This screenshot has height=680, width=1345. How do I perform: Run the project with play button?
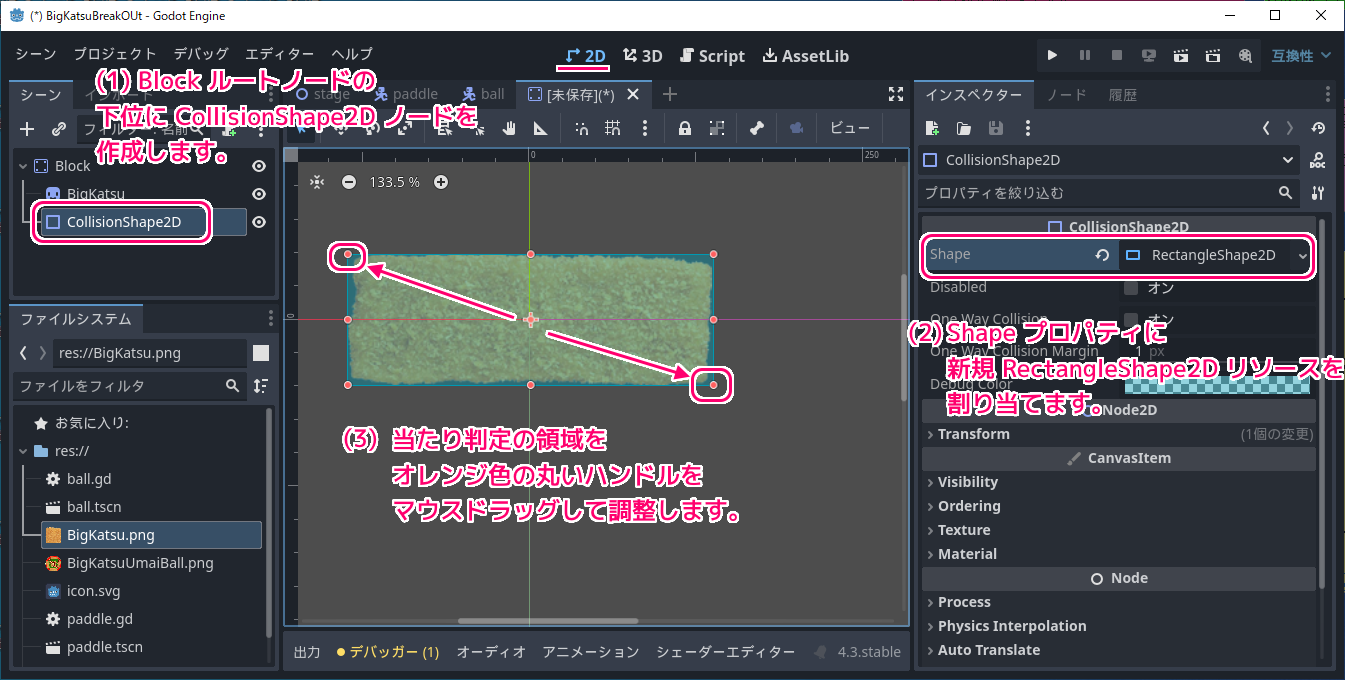click(1052, 56)
